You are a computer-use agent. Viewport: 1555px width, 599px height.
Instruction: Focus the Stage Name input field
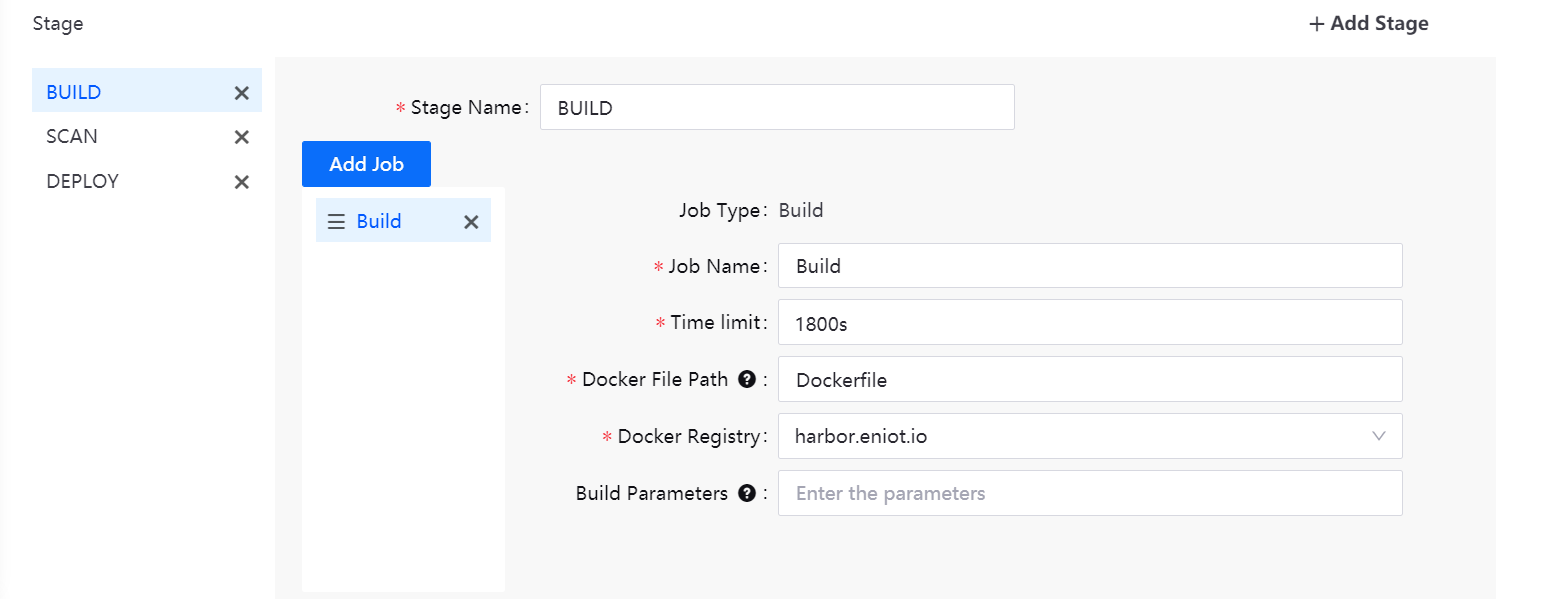click(x=776, y=108)
